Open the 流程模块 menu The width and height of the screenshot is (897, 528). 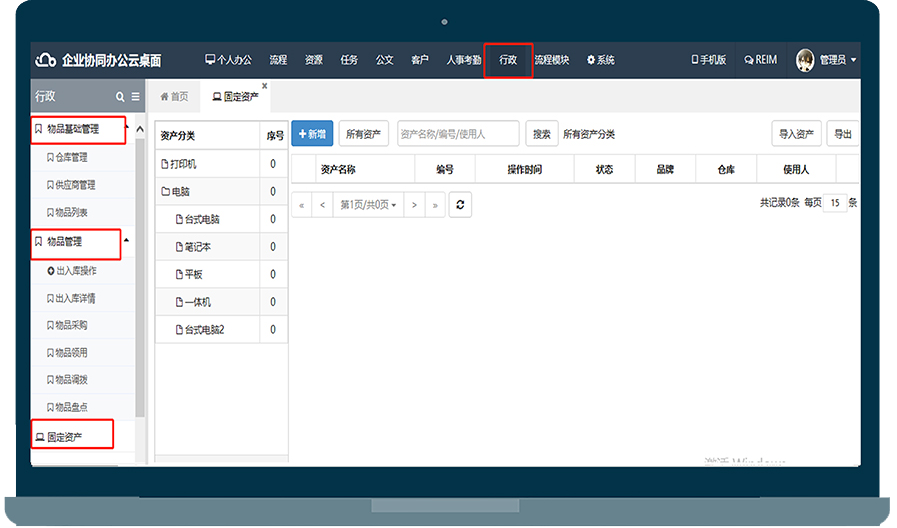click(x=552, y=60)
